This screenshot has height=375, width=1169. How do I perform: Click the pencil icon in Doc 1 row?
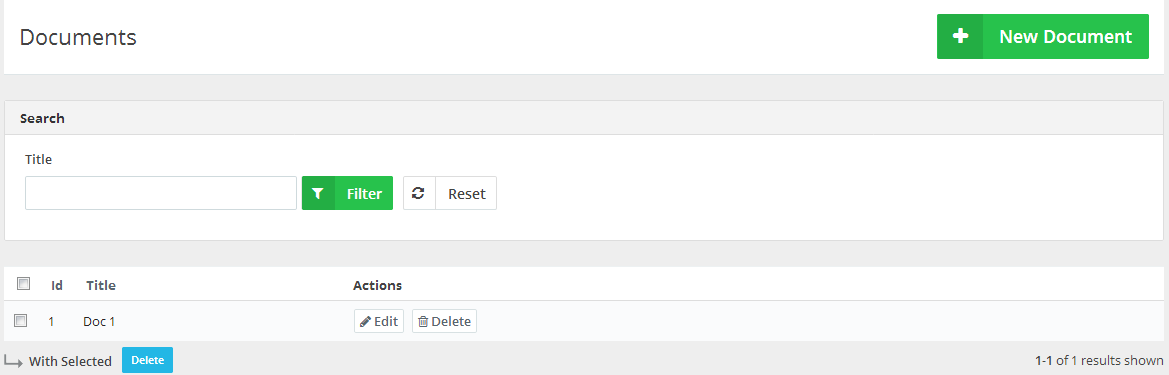click(x=365, y=321)
